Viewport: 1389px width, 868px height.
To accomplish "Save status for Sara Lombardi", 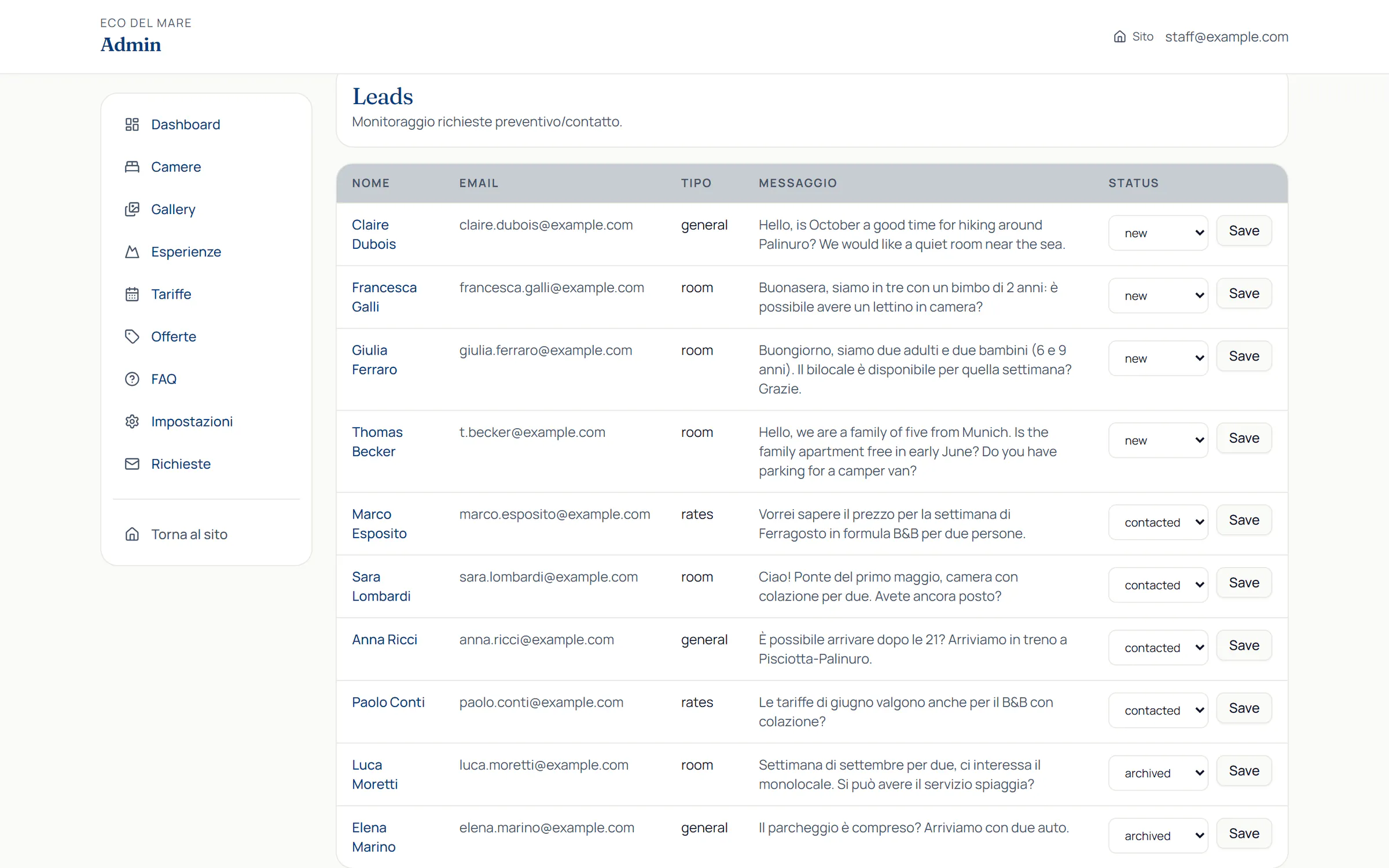I will 1244,583.
